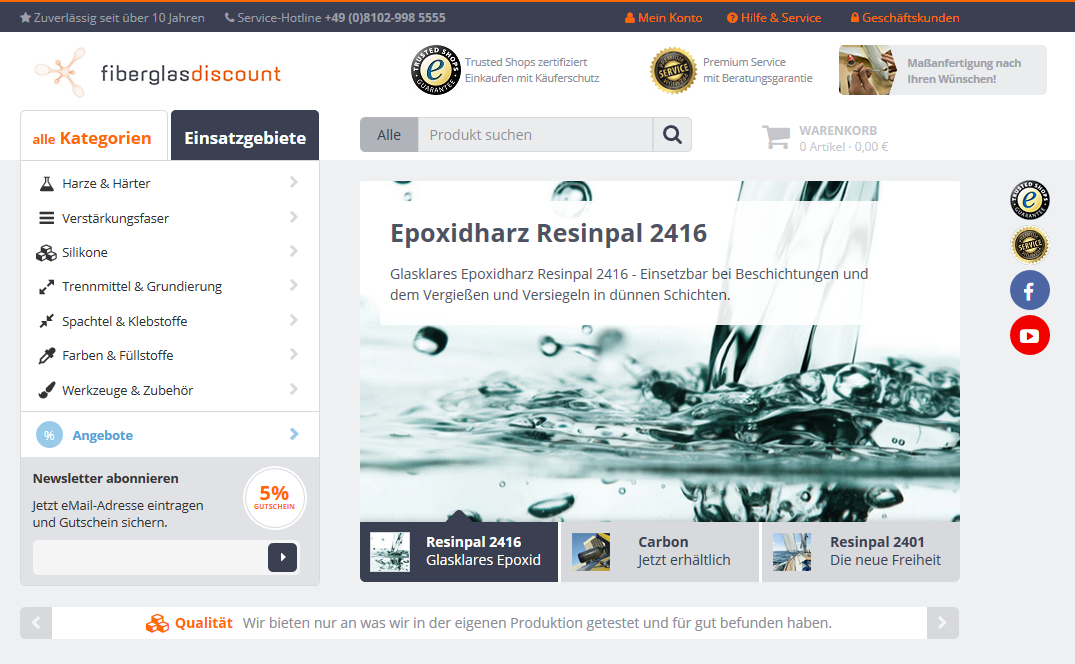Screen dimensions: 1075x664
Task: Expand the Silikone submenu chevron
Action: [293, 251]
